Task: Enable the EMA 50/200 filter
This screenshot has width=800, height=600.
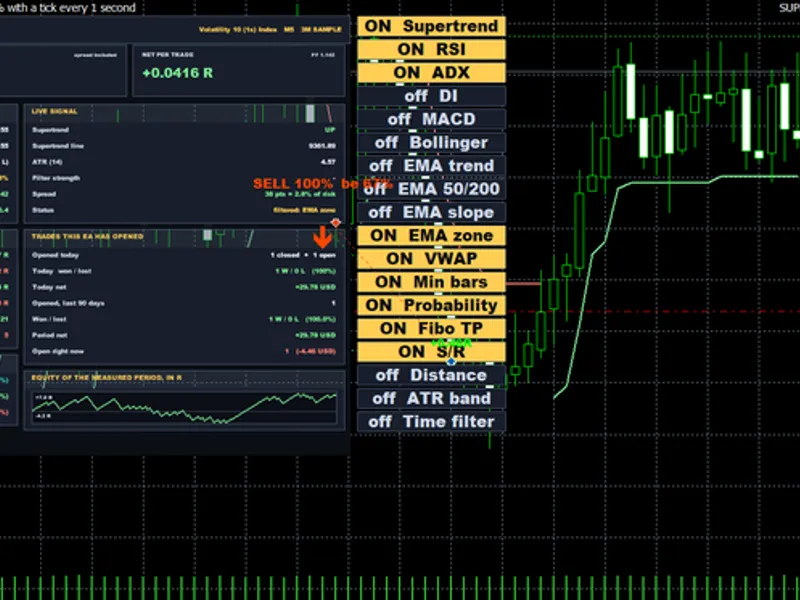Action: (431, 189)
